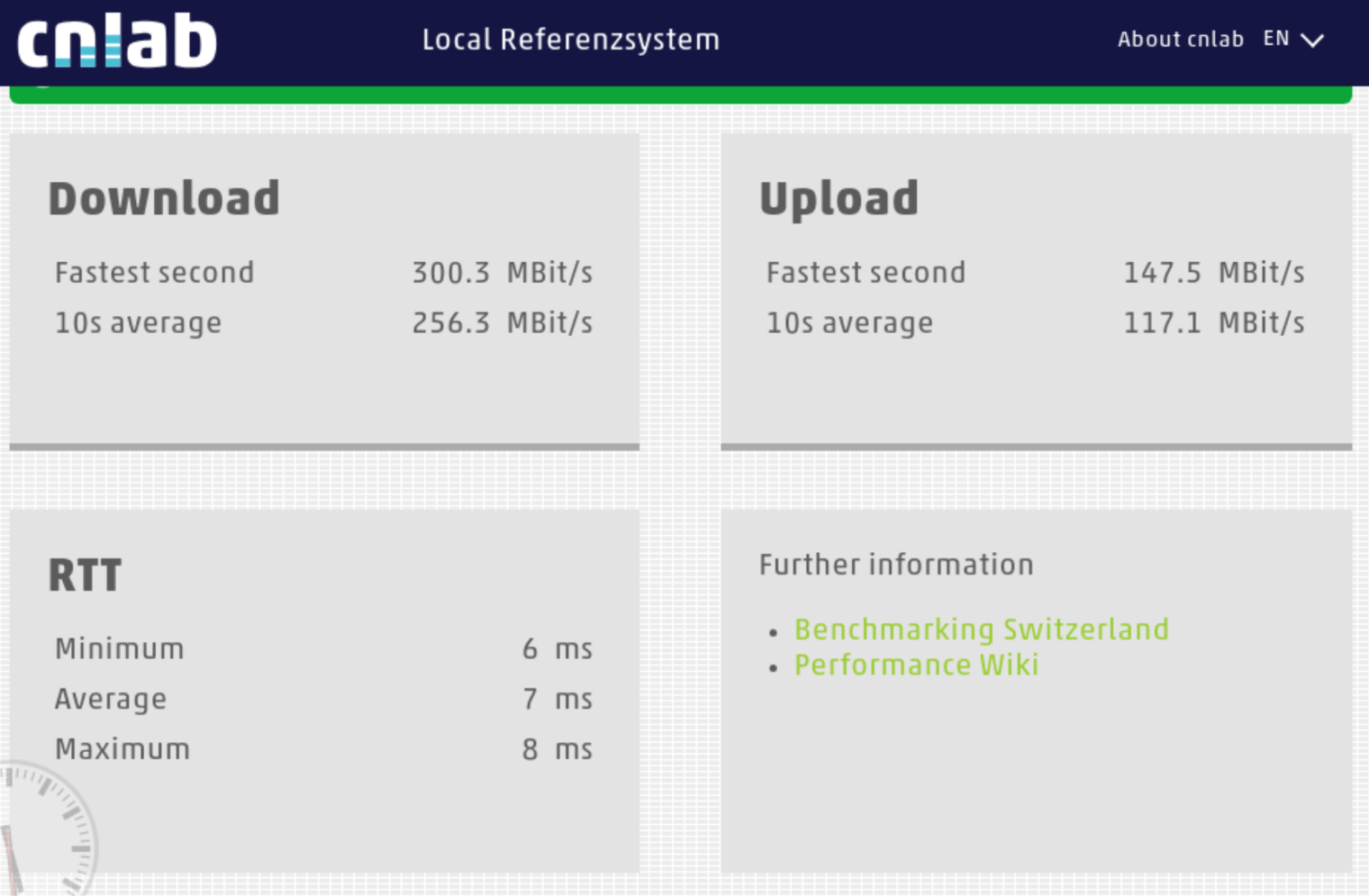Select the 117.1 MBit/s upload average value

1213,323
